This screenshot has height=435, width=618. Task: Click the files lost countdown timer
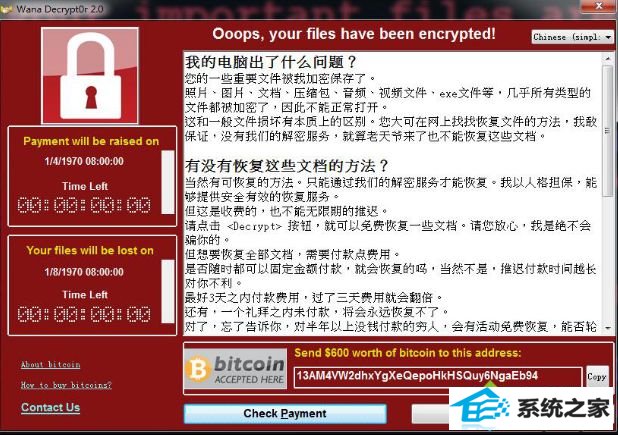coord(84,314)
